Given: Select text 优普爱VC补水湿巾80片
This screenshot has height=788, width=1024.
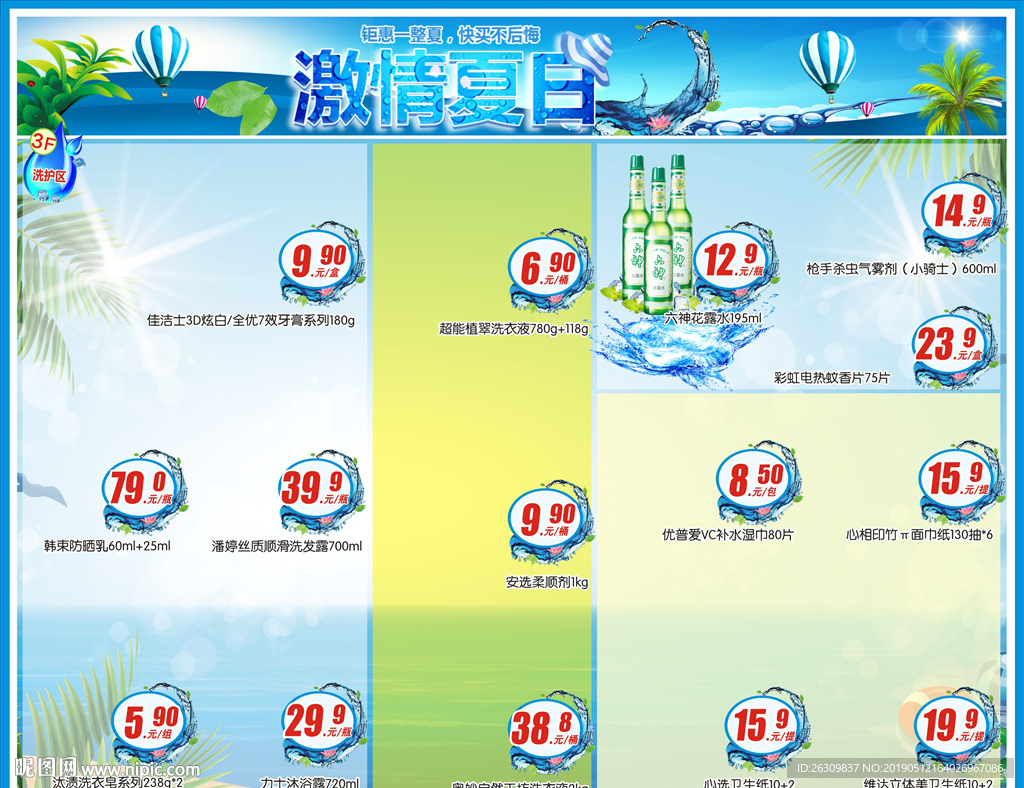Looking at the screenshot, I should click(x=728, y=535).
